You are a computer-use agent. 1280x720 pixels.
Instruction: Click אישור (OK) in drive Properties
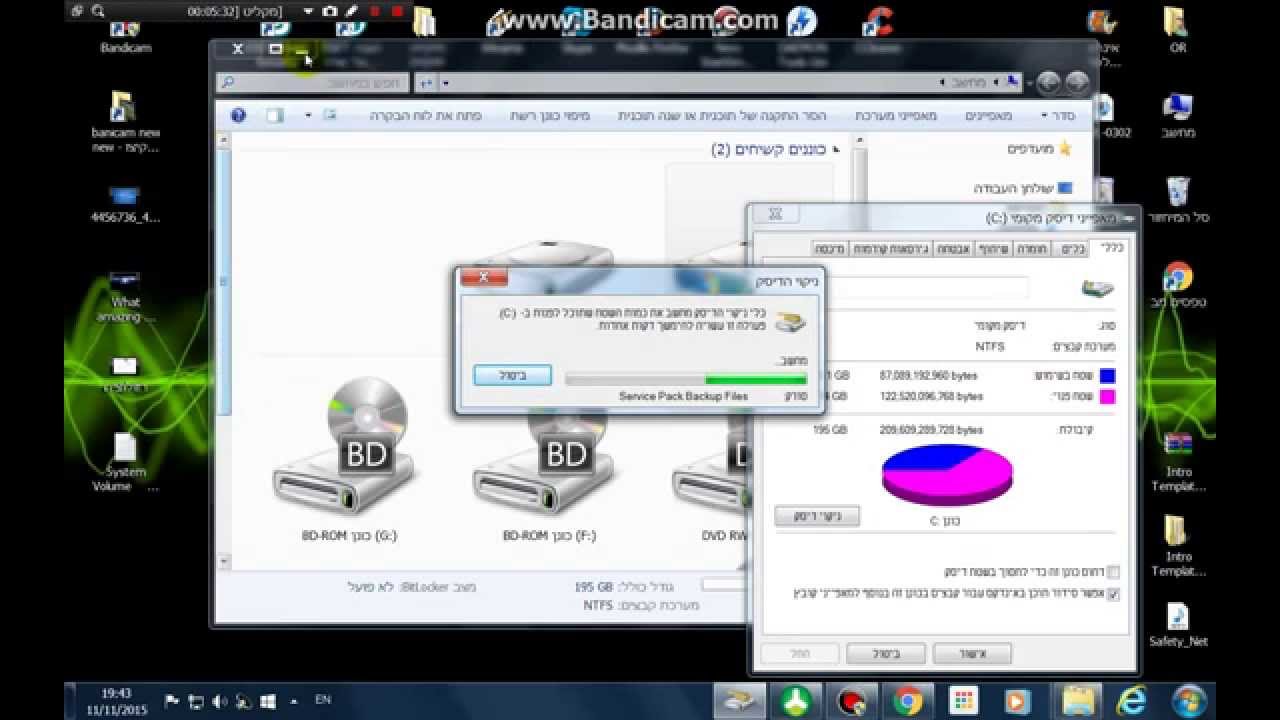click(972, 654)
